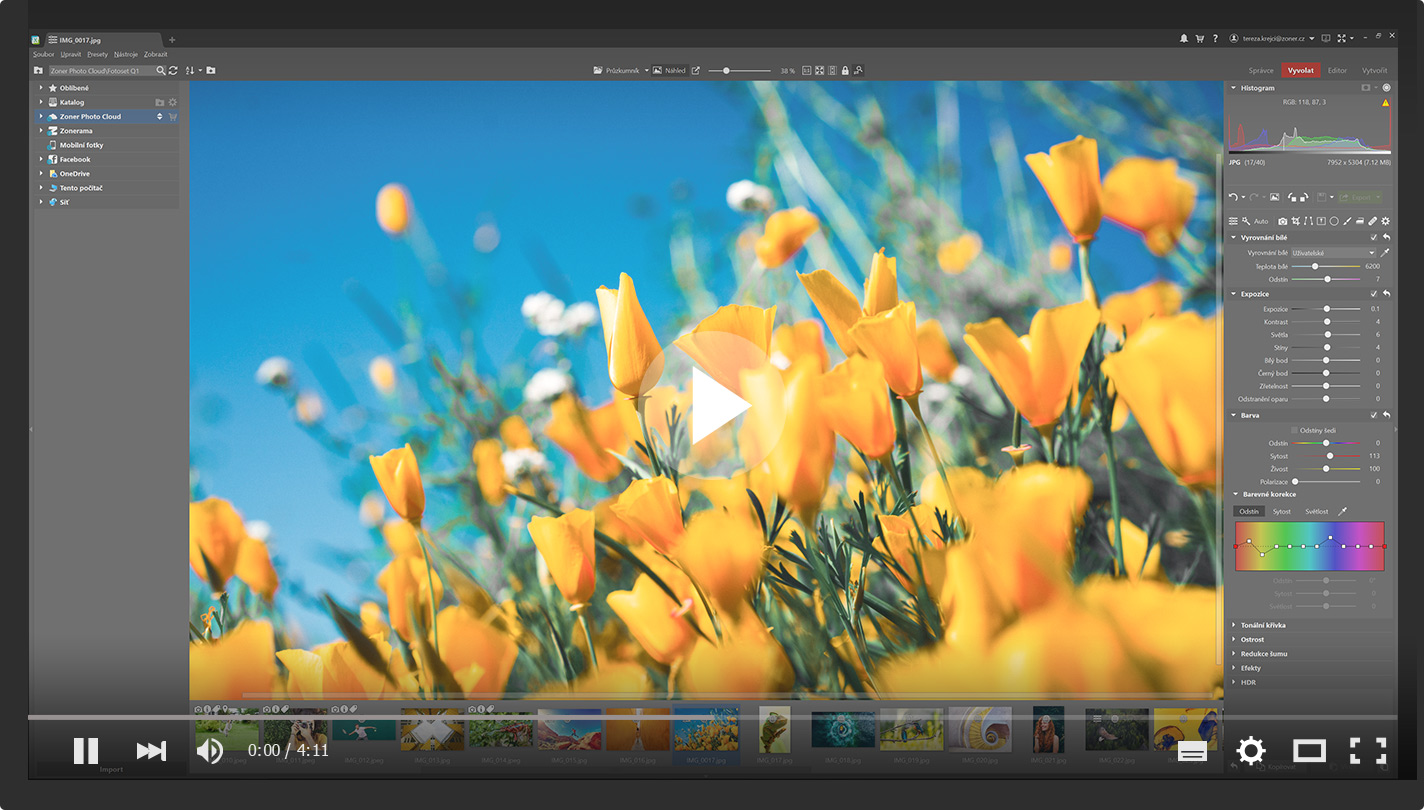Screen dimensions: 1424x810
Task: Enter video full screen mode
Action: coord(1368,750)
